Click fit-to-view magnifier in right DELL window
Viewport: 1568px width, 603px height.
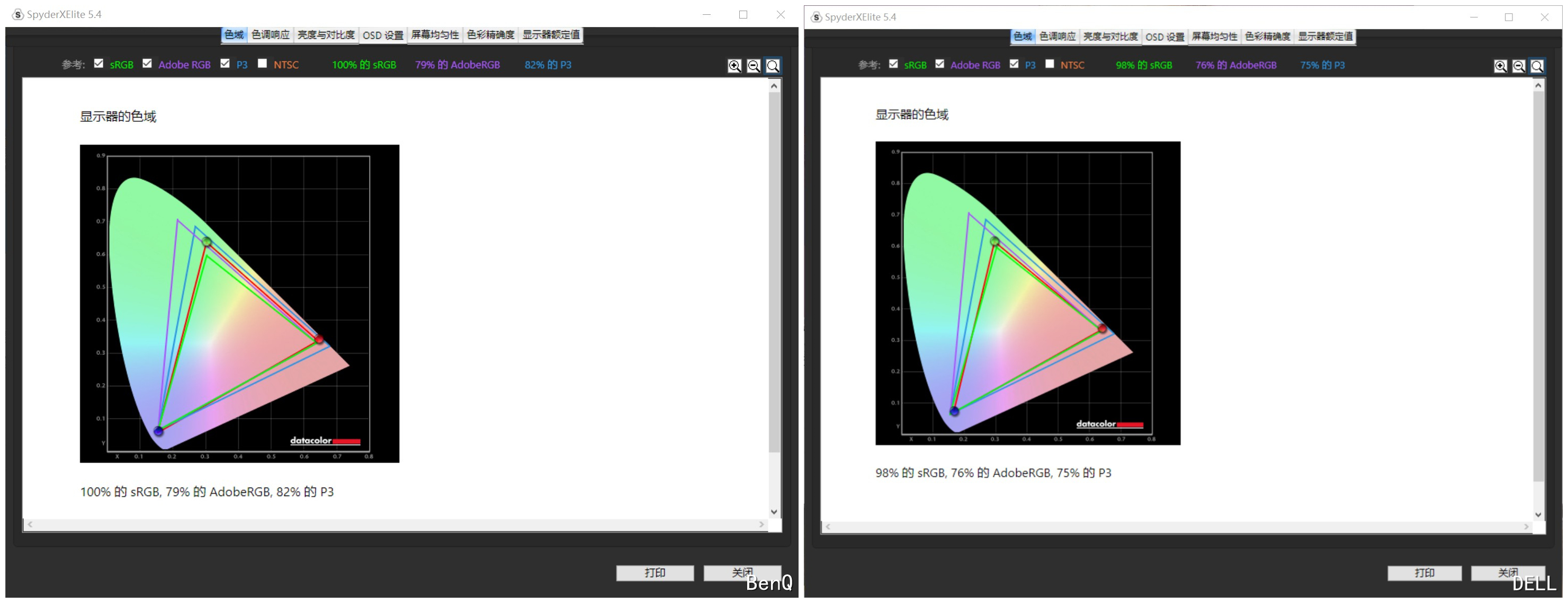click(x=1537, y=66)
